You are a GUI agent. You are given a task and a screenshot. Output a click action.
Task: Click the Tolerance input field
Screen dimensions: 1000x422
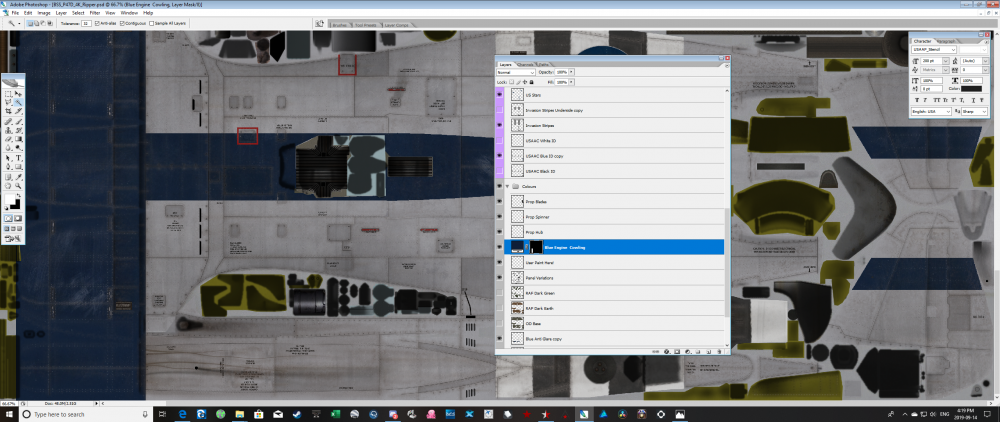[x=87, y=21]
